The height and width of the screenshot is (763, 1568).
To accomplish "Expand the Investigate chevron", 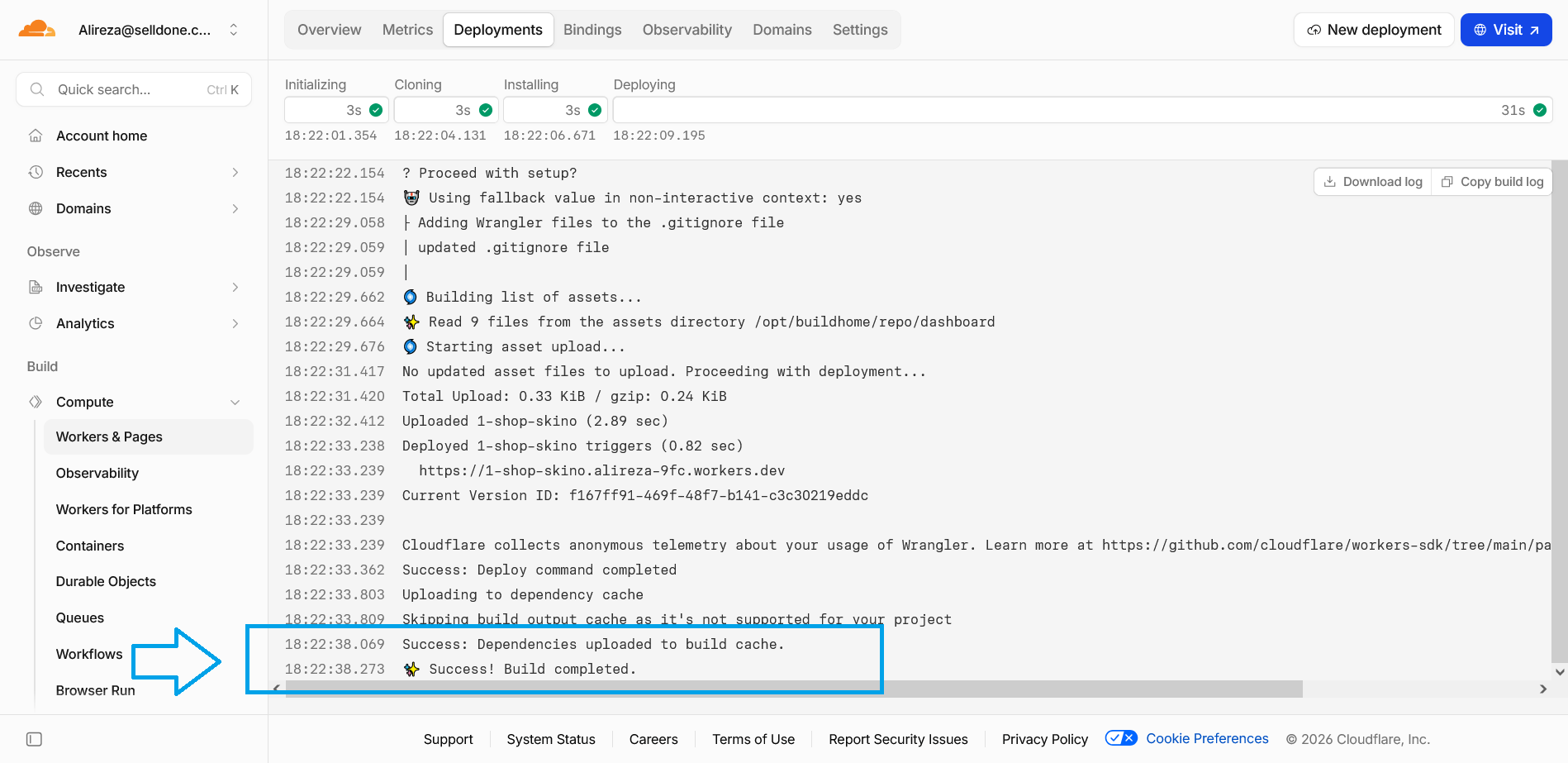I will tap(235, 287).
